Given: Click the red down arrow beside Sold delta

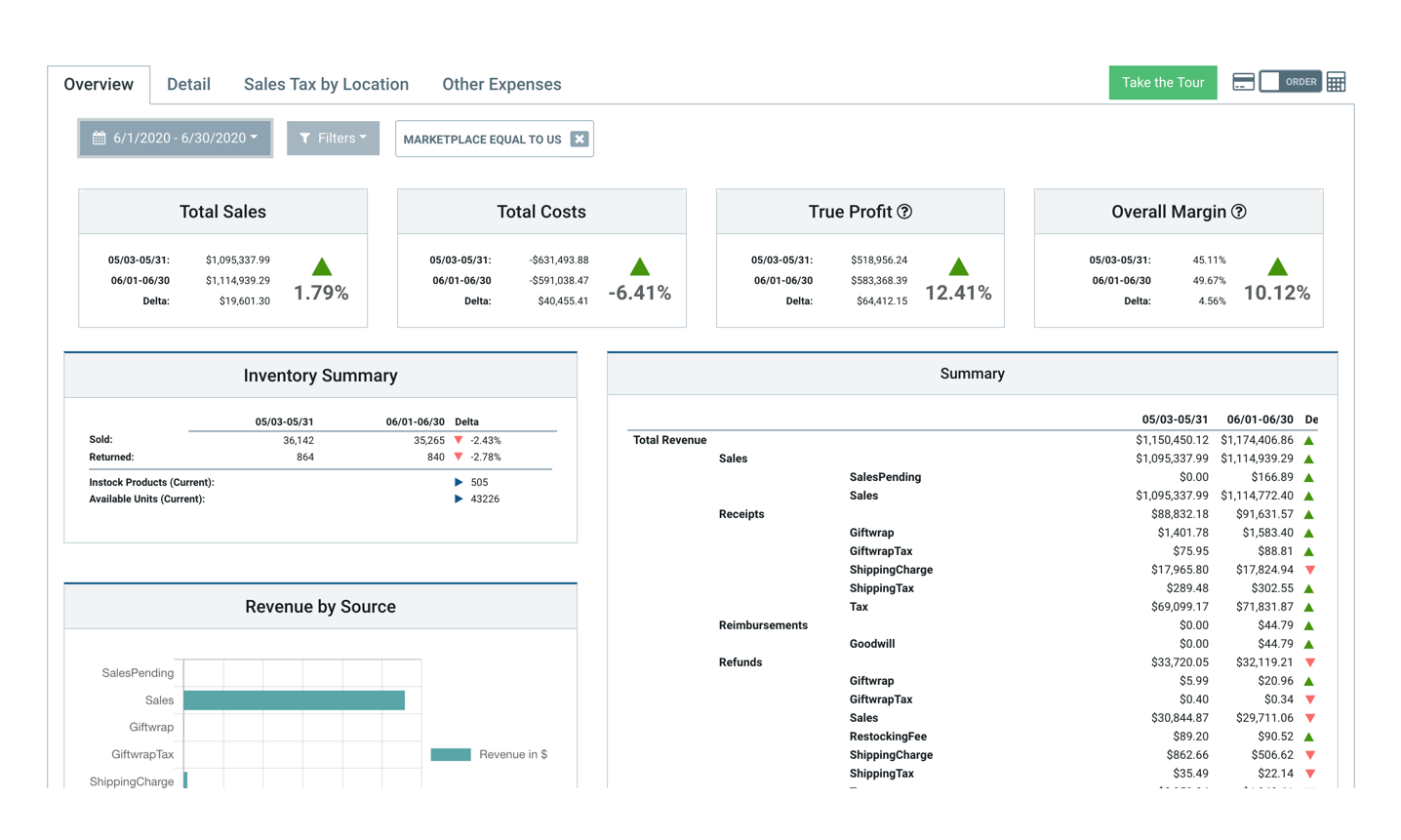Looking at the screenshot, I should tap(459, 440).
